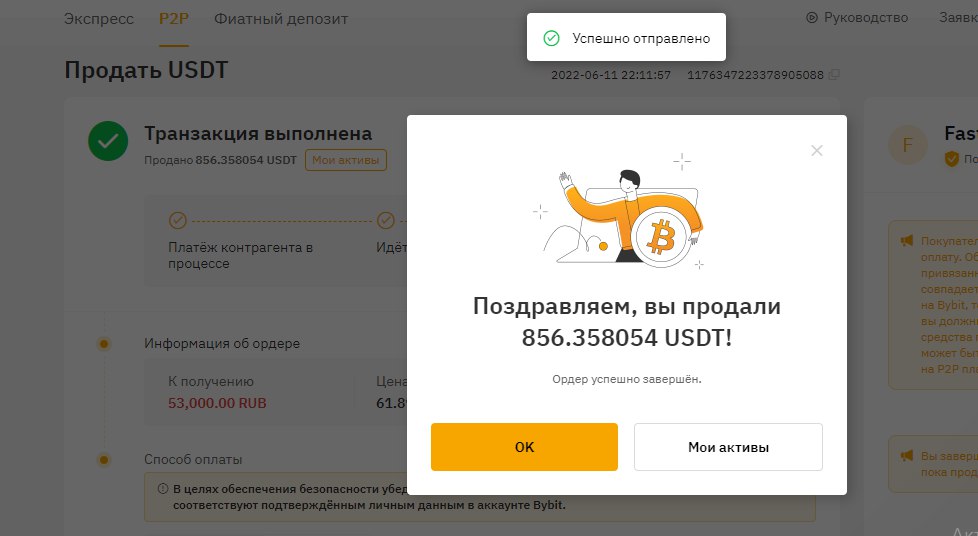Click the shield badge under seller name
978x536 pixels.
click(951, 158)
